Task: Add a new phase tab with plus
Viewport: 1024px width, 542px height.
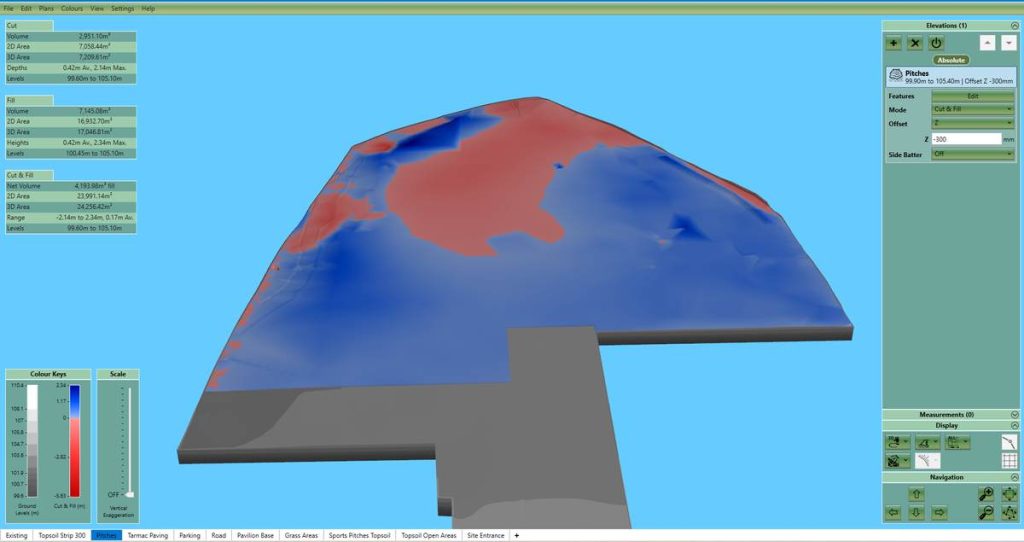Action: coord(517,535)
